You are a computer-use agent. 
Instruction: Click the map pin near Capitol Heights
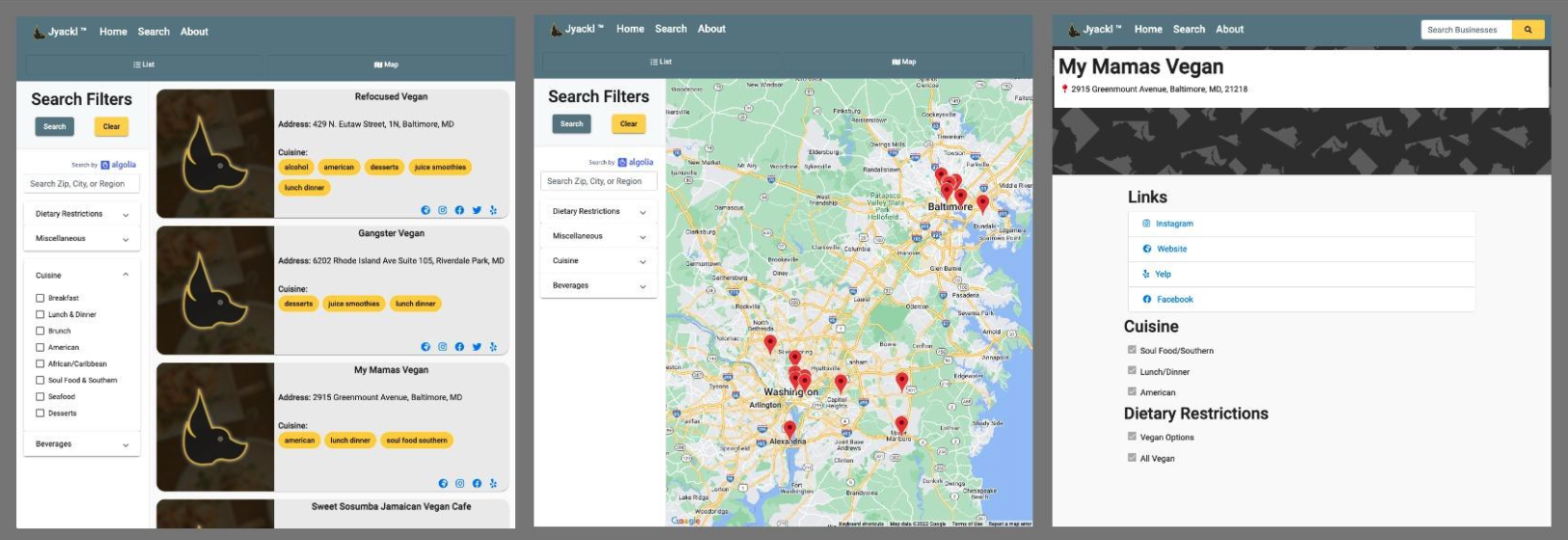[840, 384]
